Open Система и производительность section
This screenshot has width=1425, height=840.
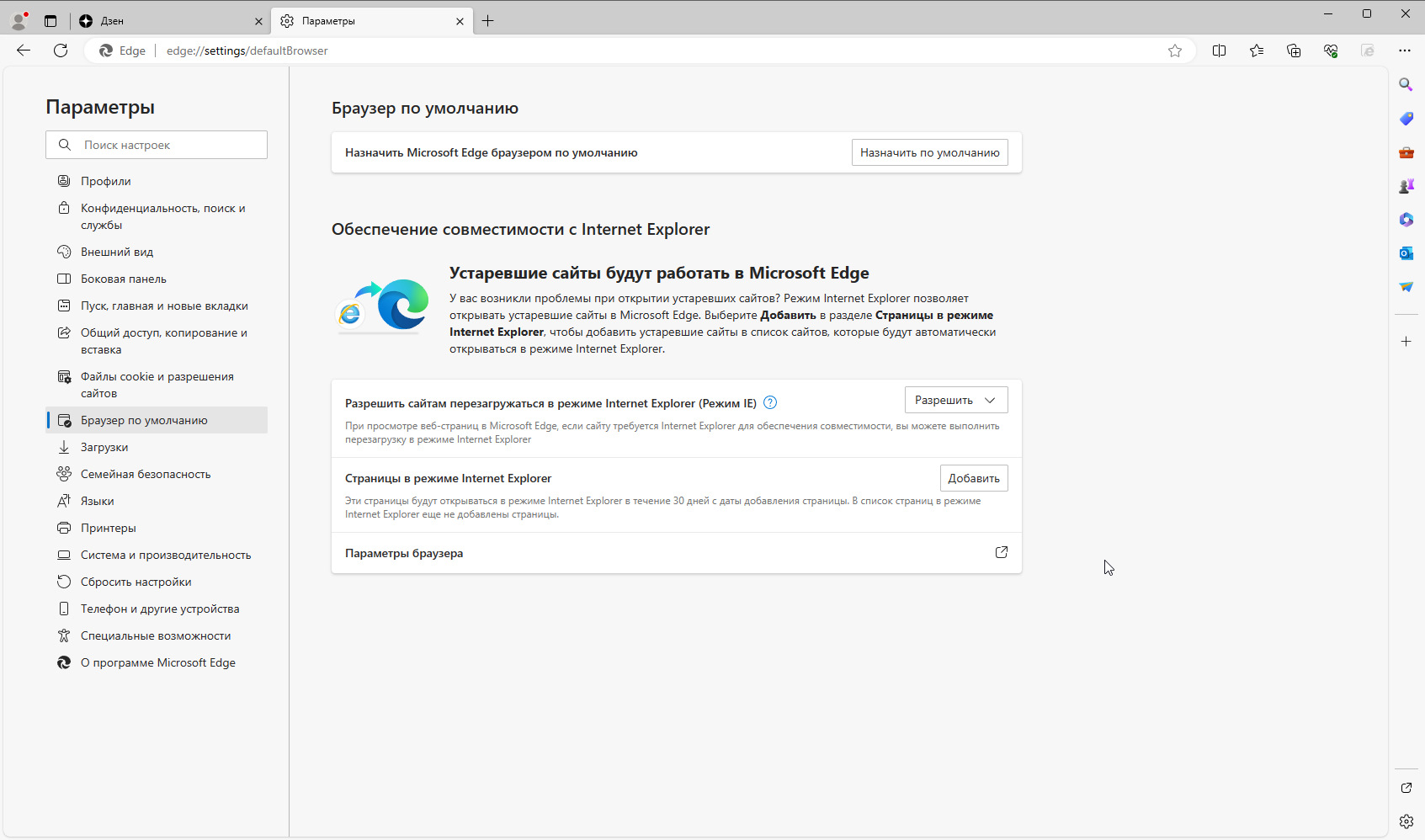click(157, 555)
